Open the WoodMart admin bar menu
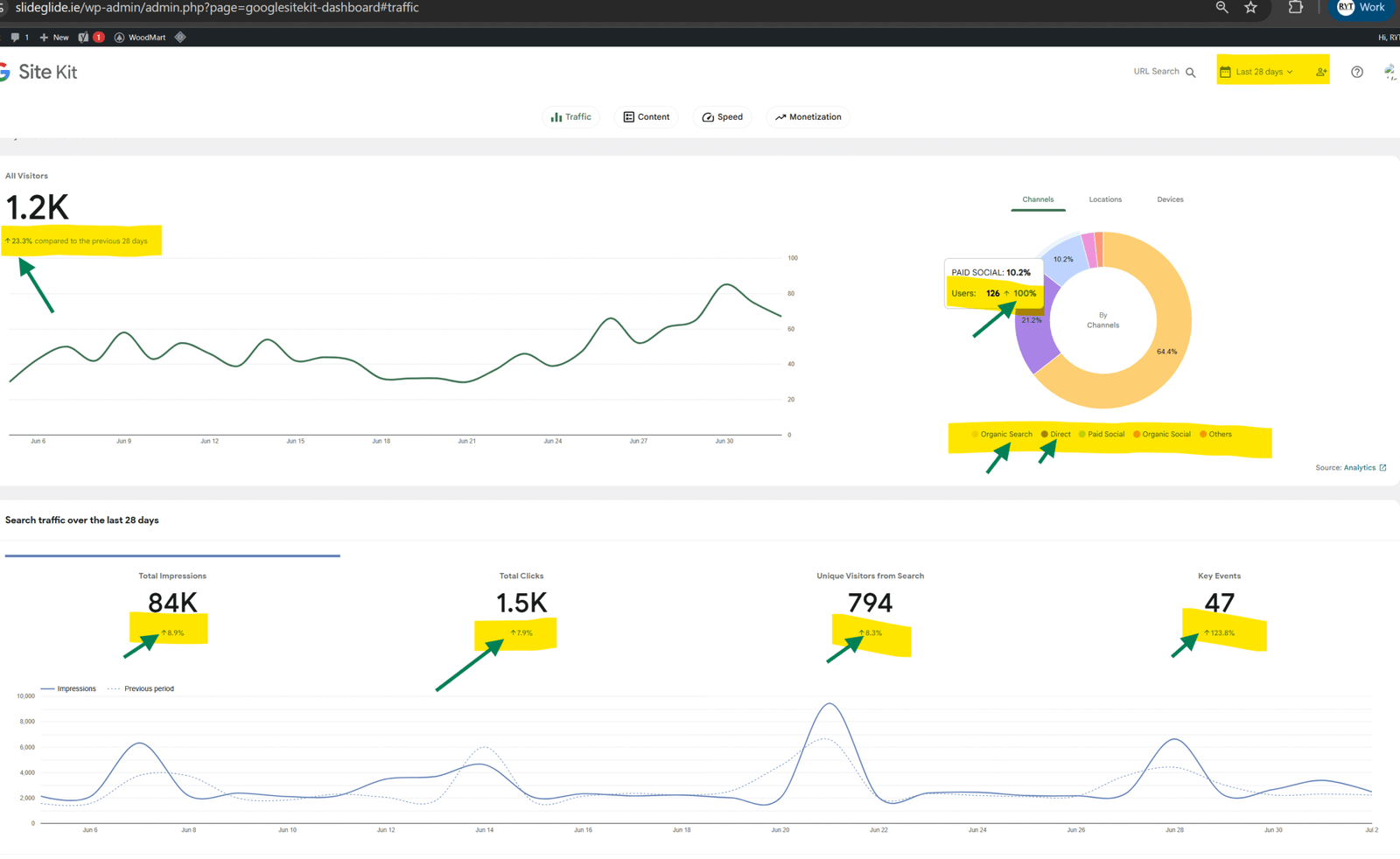 click(x=140, y=38)
